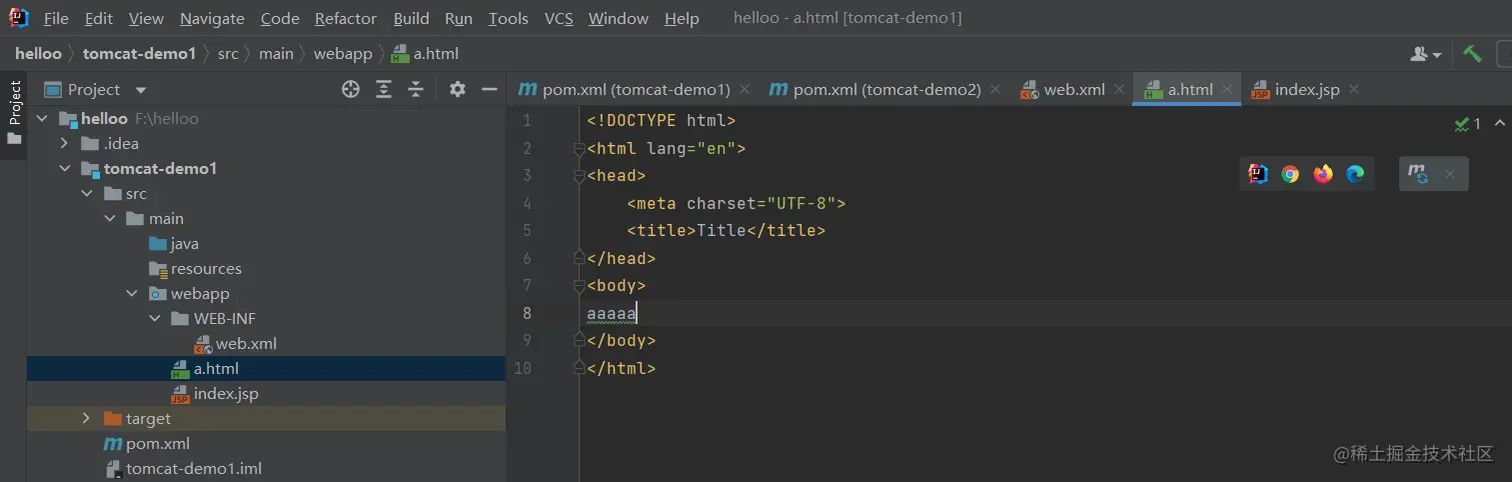Open the Help menu

[682, 18]
